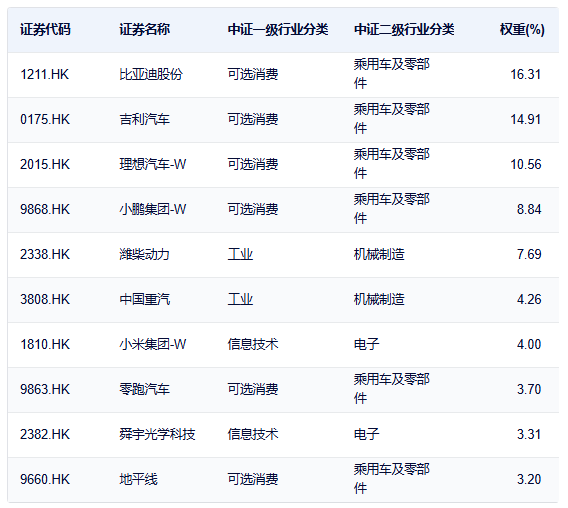Click 乘用车及零部件 in the 比亚迪股份 row
The height and width of the screenshot is (508, 568).
392,74
